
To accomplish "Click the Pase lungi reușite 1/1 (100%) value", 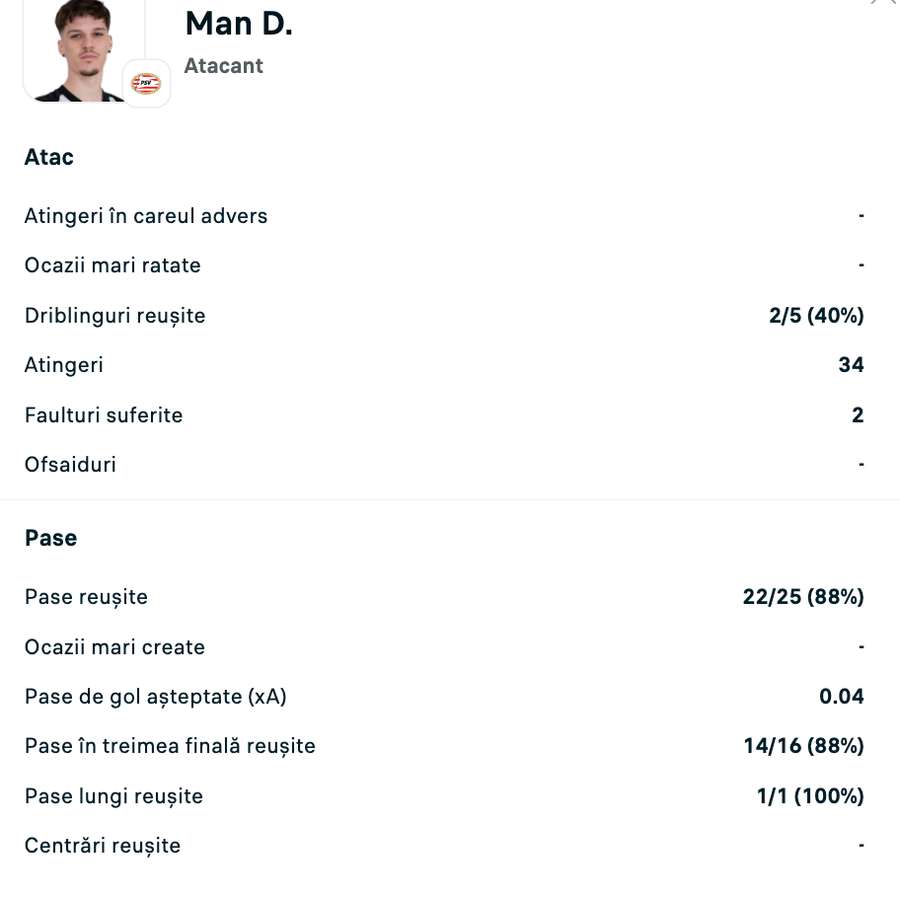I will coord(810,796).
